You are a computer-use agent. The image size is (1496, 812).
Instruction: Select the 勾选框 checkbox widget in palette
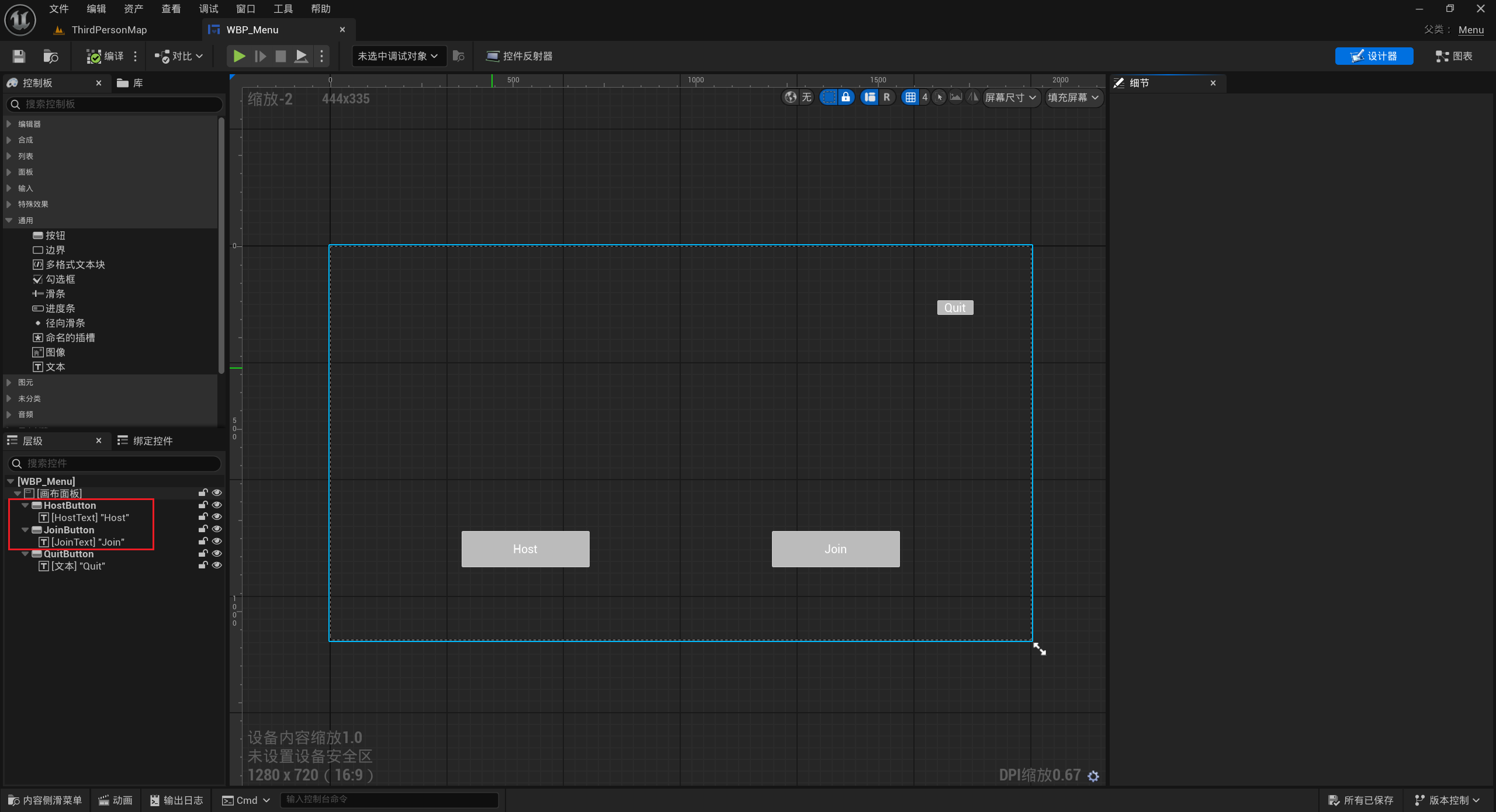click(x=54, y=279)
